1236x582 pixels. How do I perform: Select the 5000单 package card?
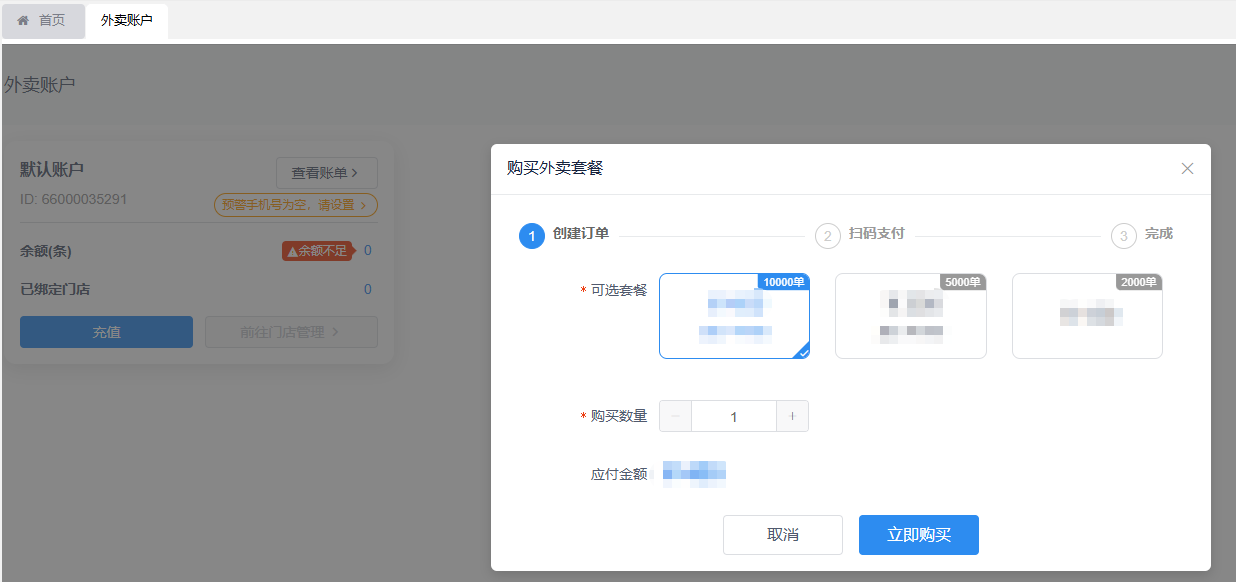click(910, 316)
